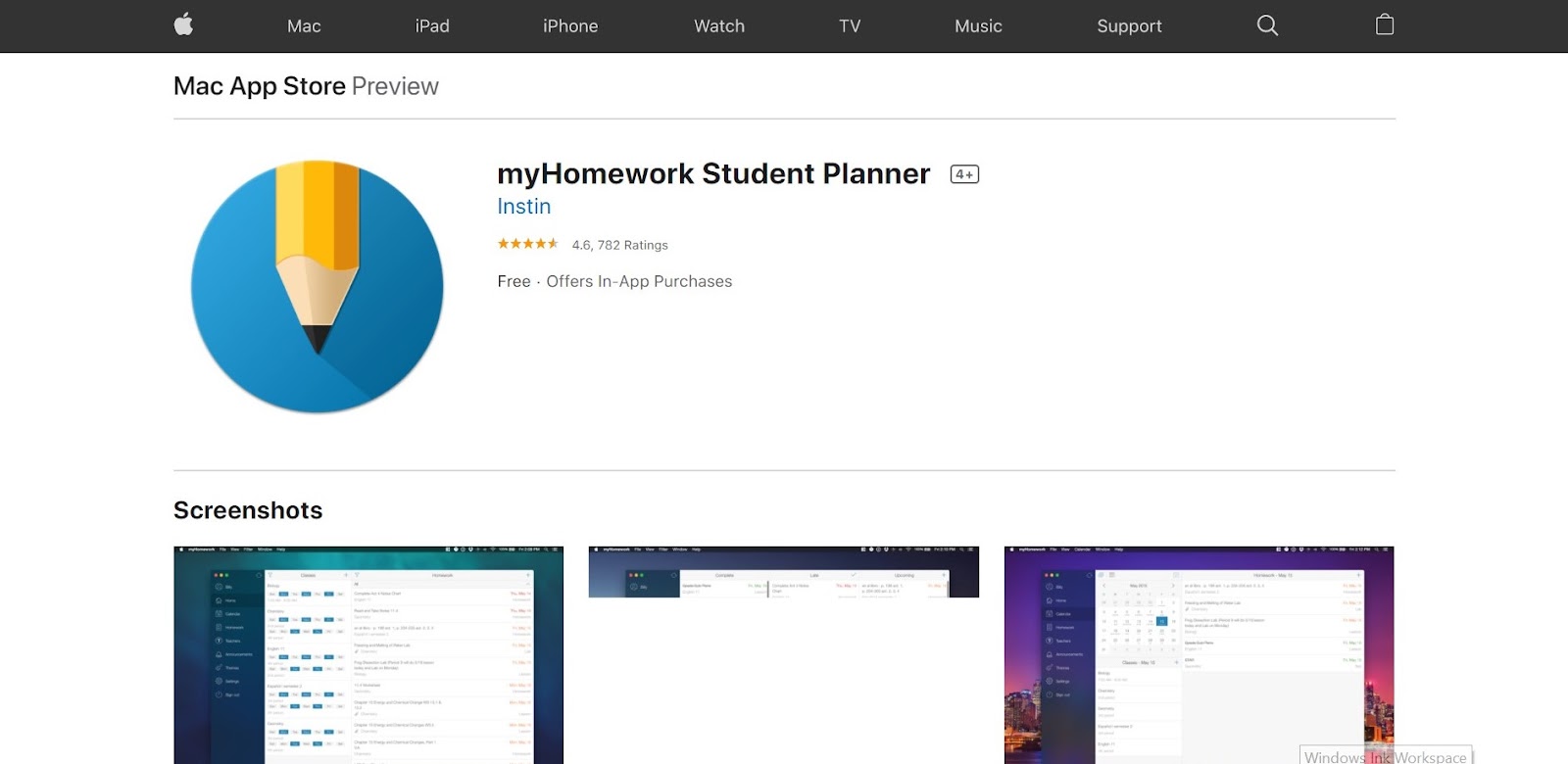Open the middle partially loaded screenshot

(x=784, y=572)
